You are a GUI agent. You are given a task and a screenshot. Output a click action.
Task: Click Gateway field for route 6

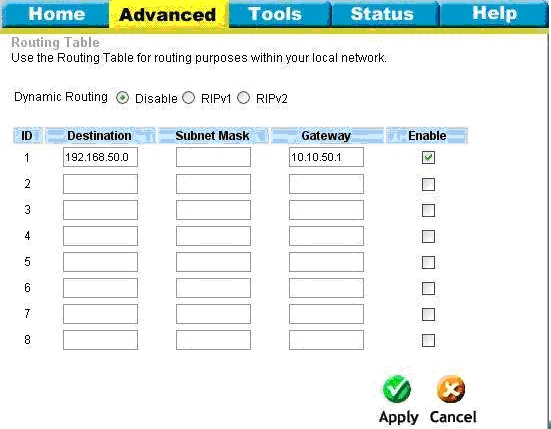[326, 288]
